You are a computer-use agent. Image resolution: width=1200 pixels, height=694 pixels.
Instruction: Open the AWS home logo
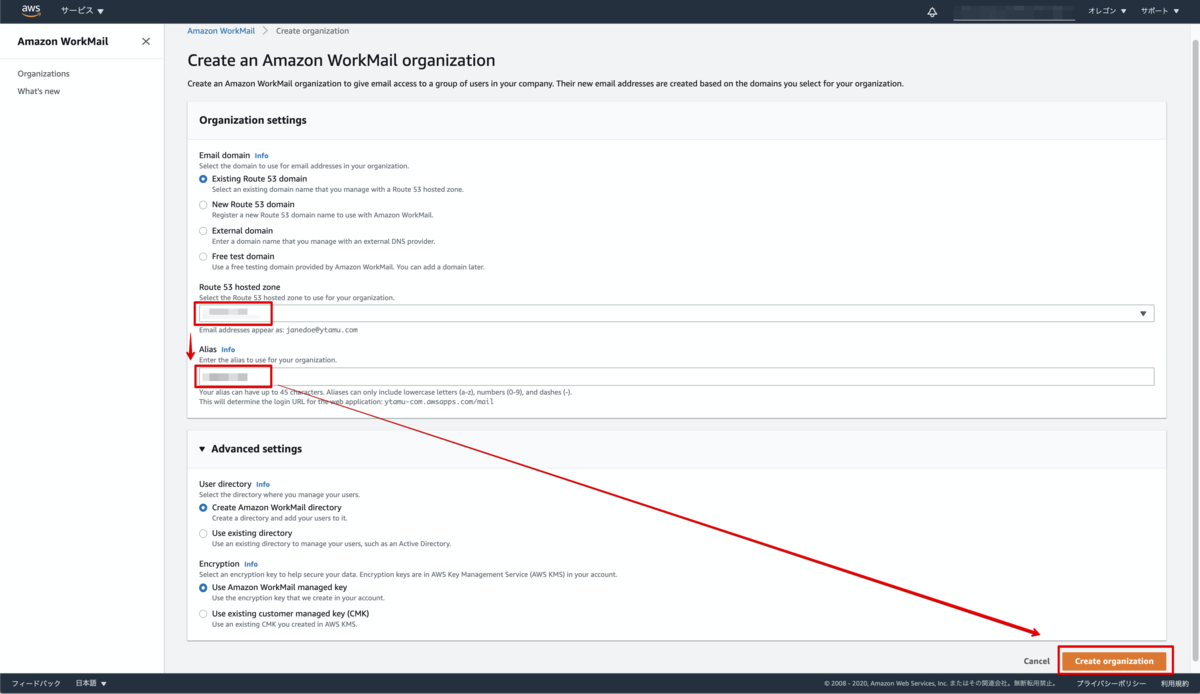point(31,11)
